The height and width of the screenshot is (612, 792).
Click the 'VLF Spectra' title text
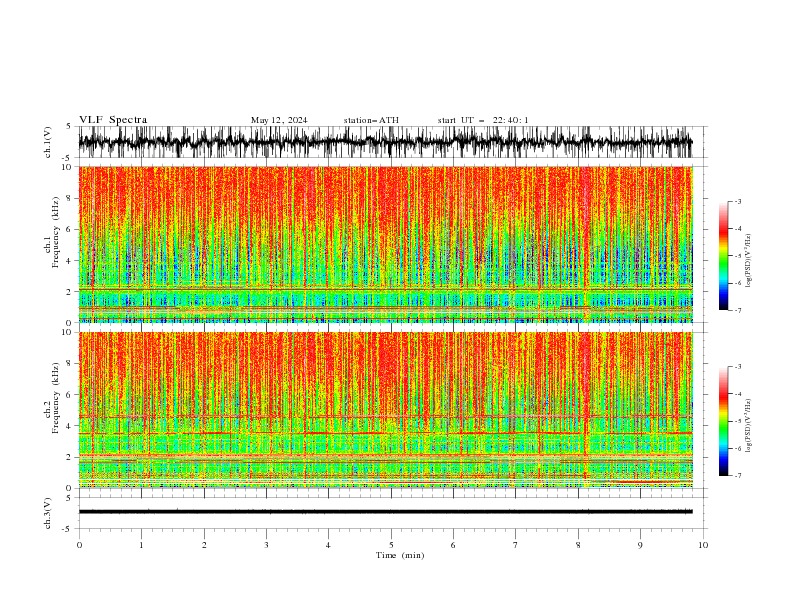click(x=113, y=120)
